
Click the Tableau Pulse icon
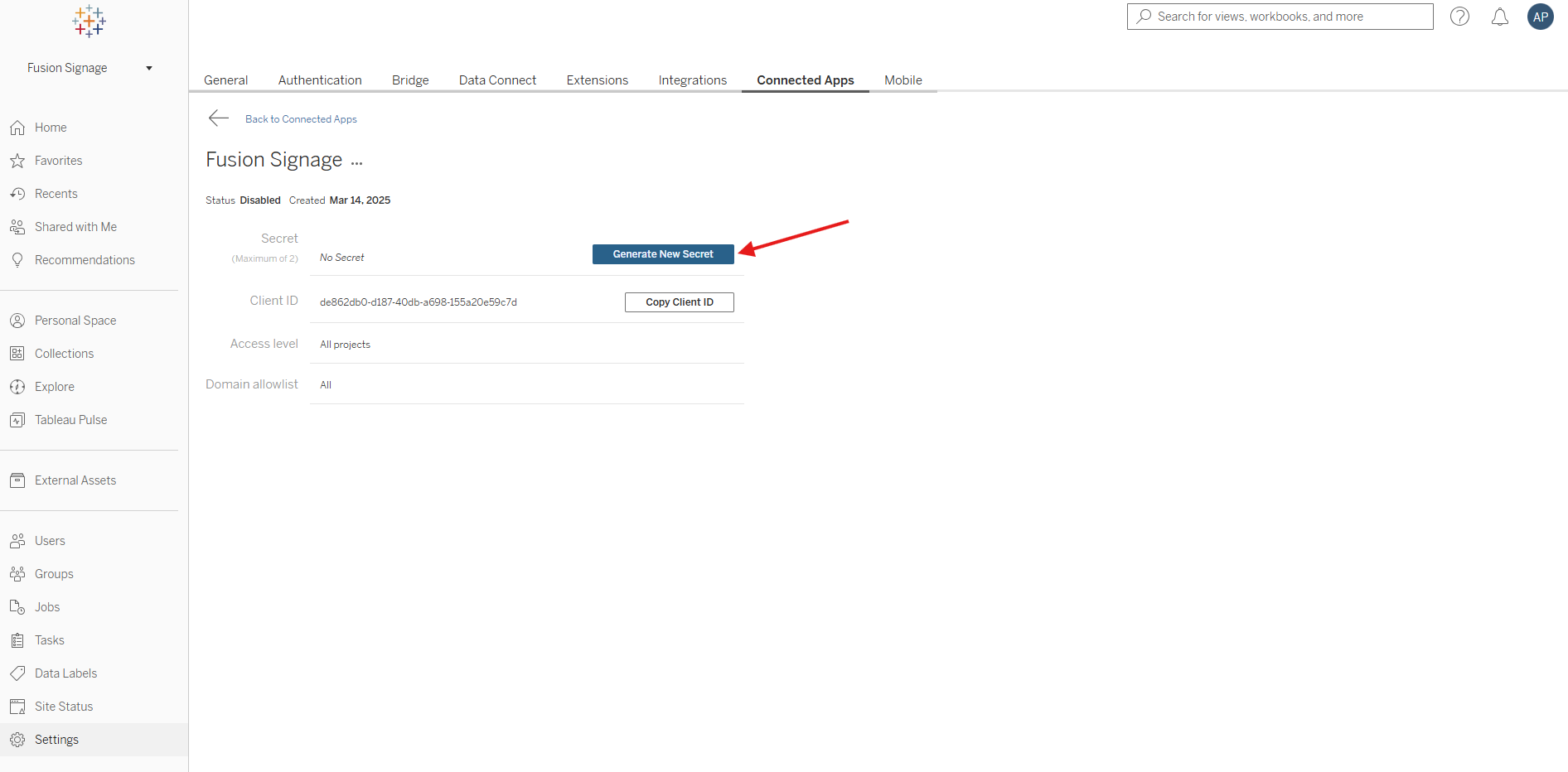17,420
